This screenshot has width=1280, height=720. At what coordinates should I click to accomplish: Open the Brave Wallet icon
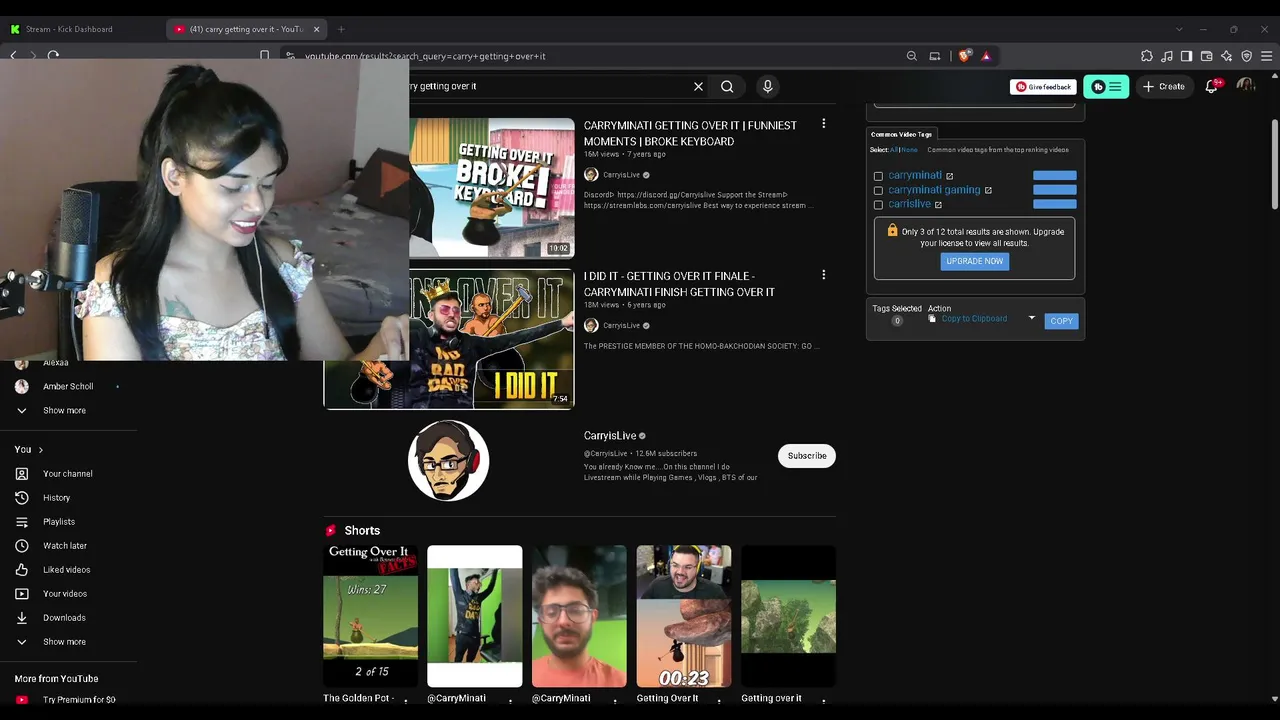click(x=1207, y=56)
